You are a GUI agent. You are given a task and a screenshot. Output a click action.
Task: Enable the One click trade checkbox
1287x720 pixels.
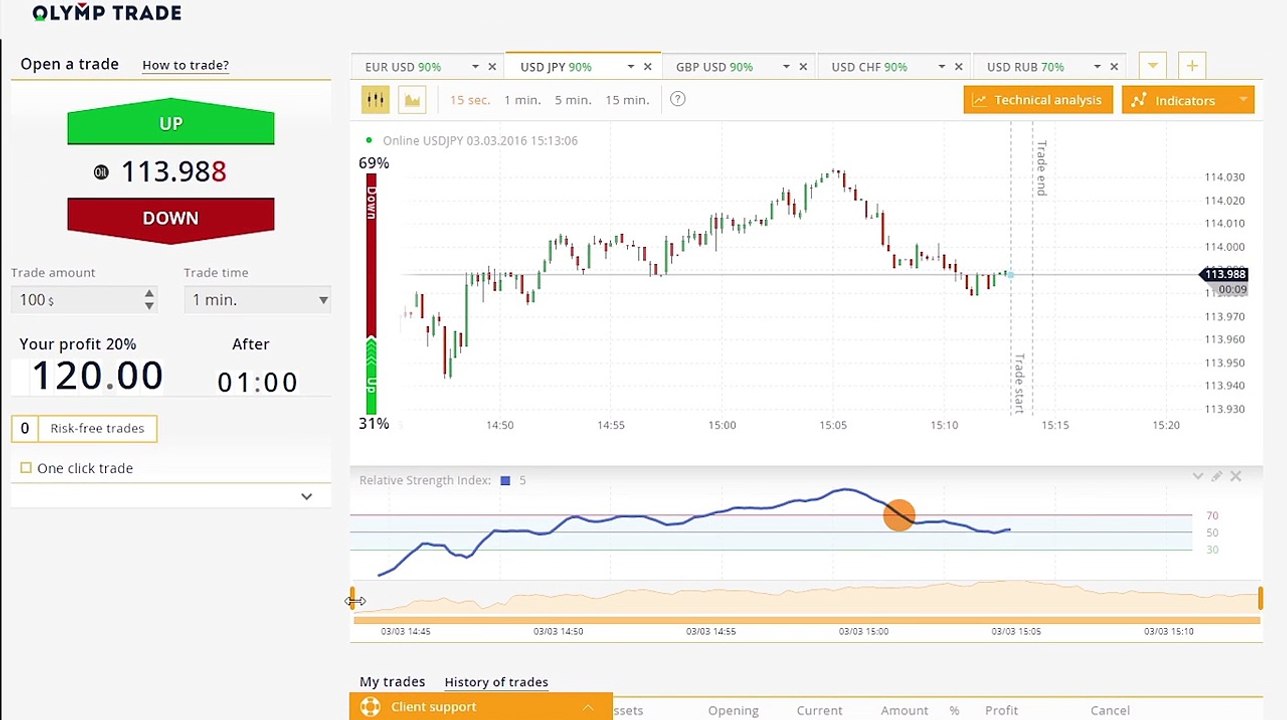[26, 468]
